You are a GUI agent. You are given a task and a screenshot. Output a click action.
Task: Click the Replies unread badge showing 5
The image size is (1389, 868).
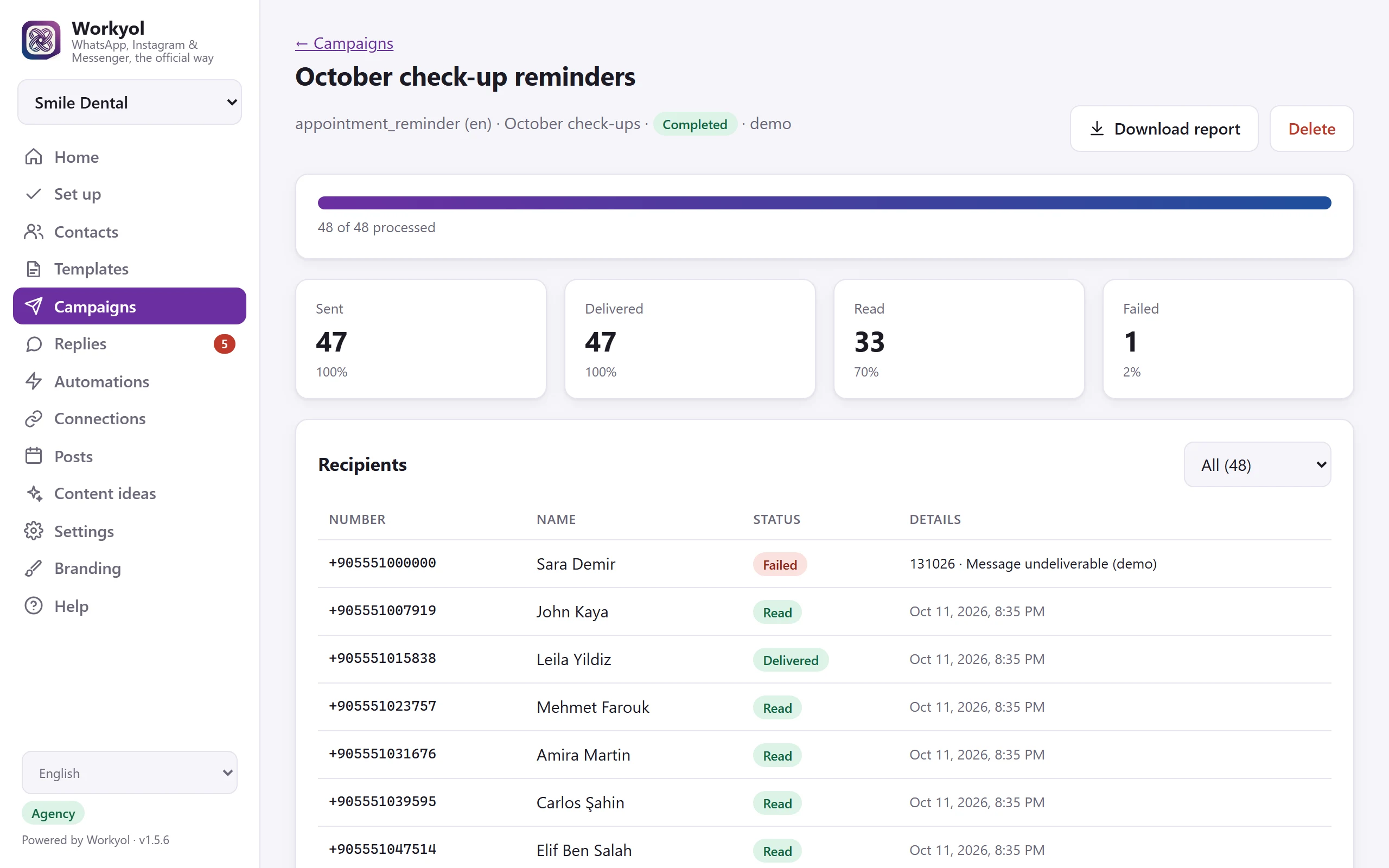pos(225,344)
